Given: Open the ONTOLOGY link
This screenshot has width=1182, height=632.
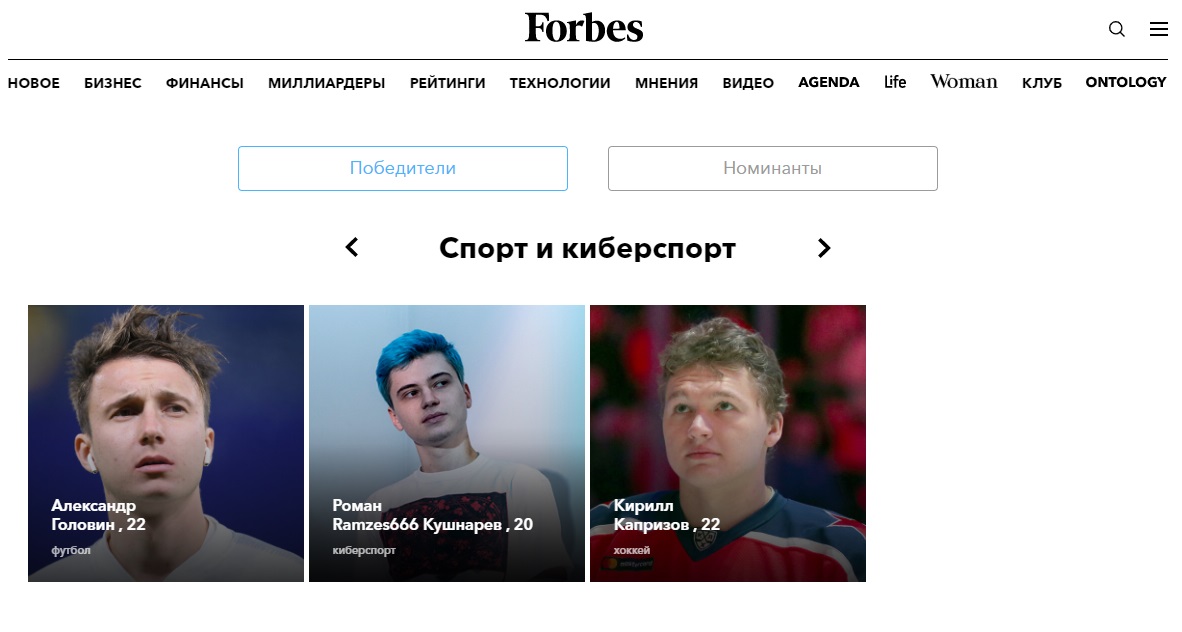Looking at the screenshot, I should click(x=1126, y=82).
